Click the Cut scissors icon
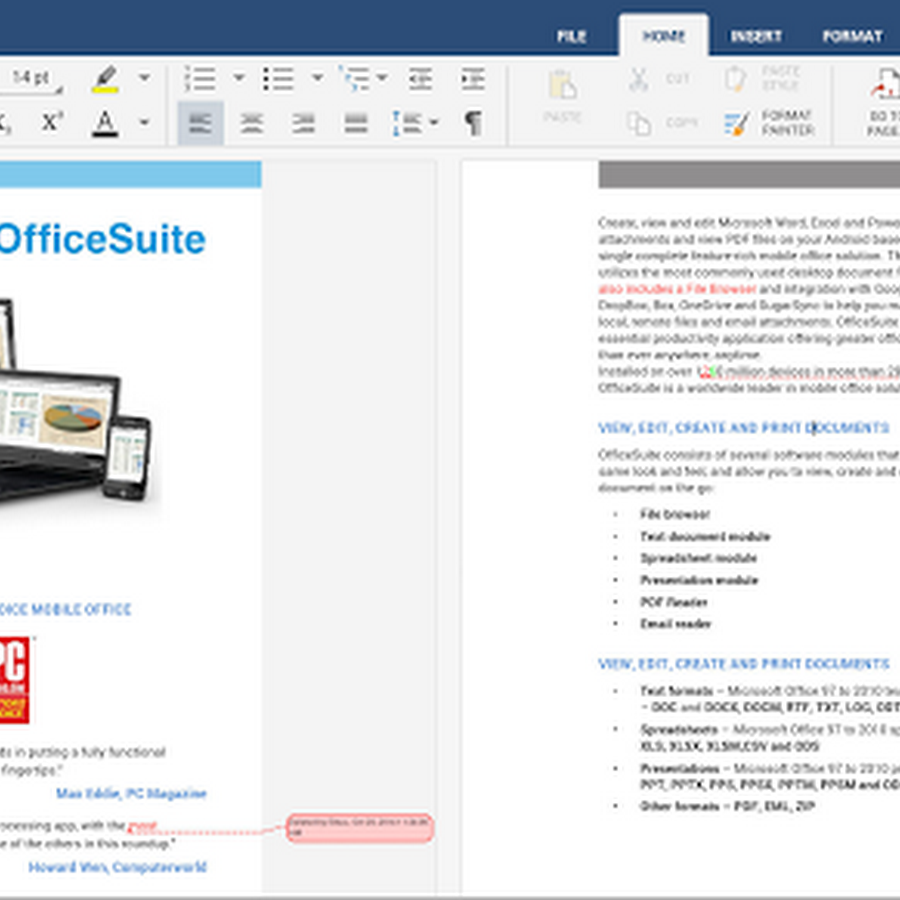This screenshot has height=900, width=900. 638,79
